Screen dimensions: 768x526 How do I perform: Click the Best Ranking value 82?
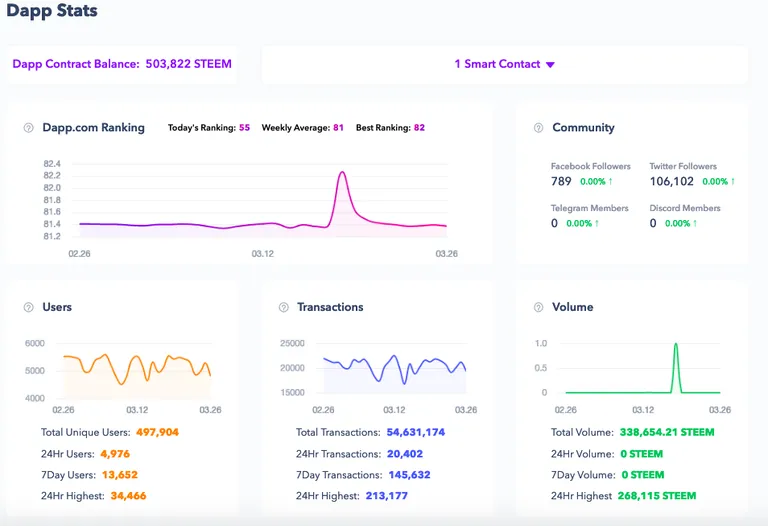coord(419,128)
